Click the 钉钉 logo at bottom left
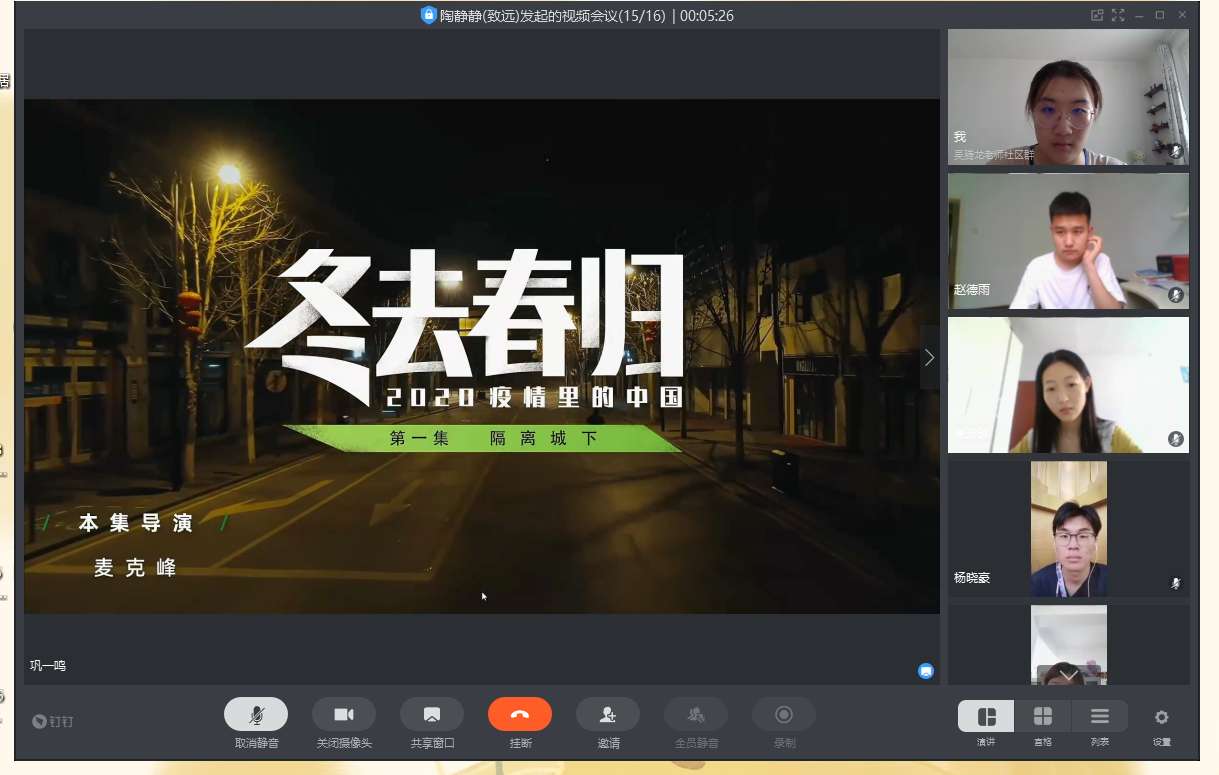This screenshot has width=1219, height=775. (x=53, y=721)
